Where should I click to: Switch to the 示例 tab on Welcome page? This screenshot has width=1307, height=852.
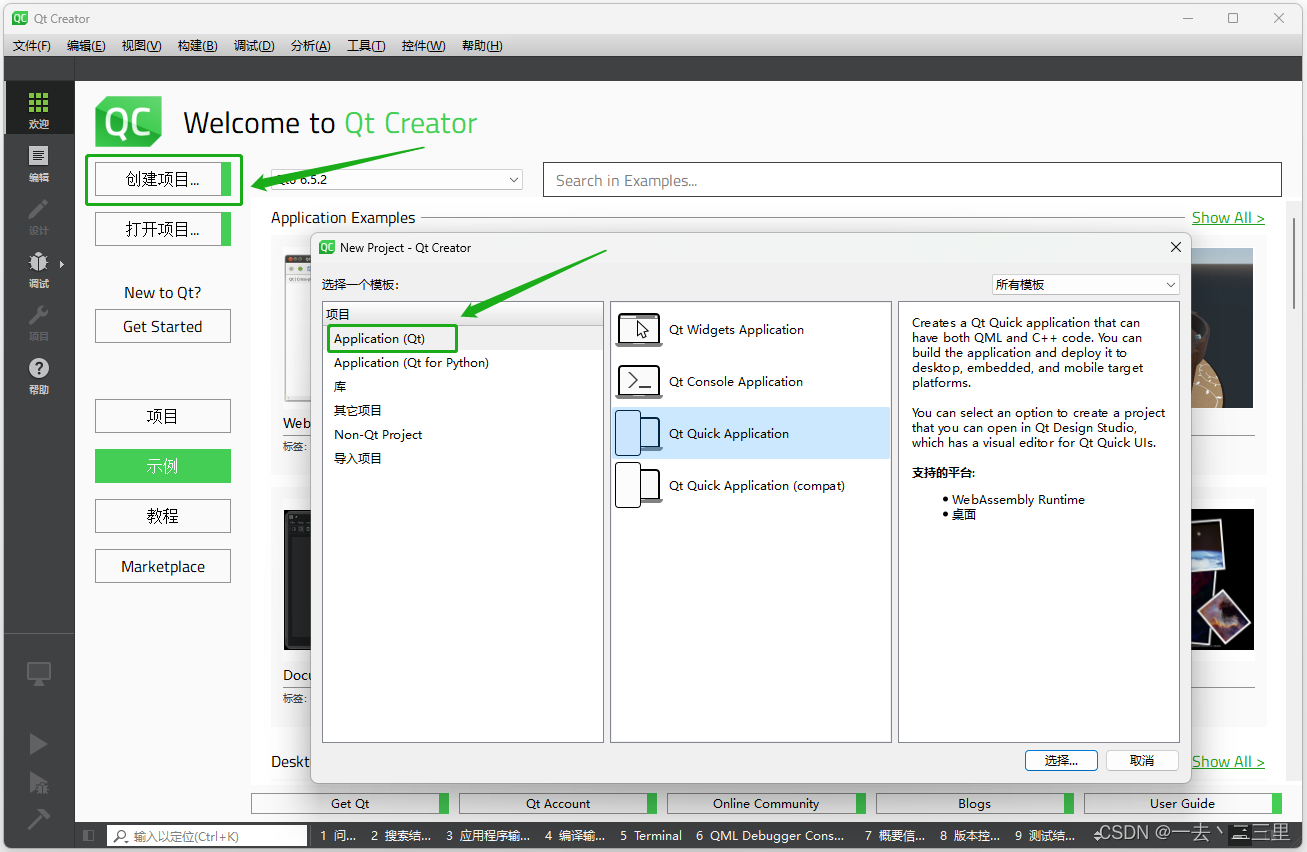(163, 466)
